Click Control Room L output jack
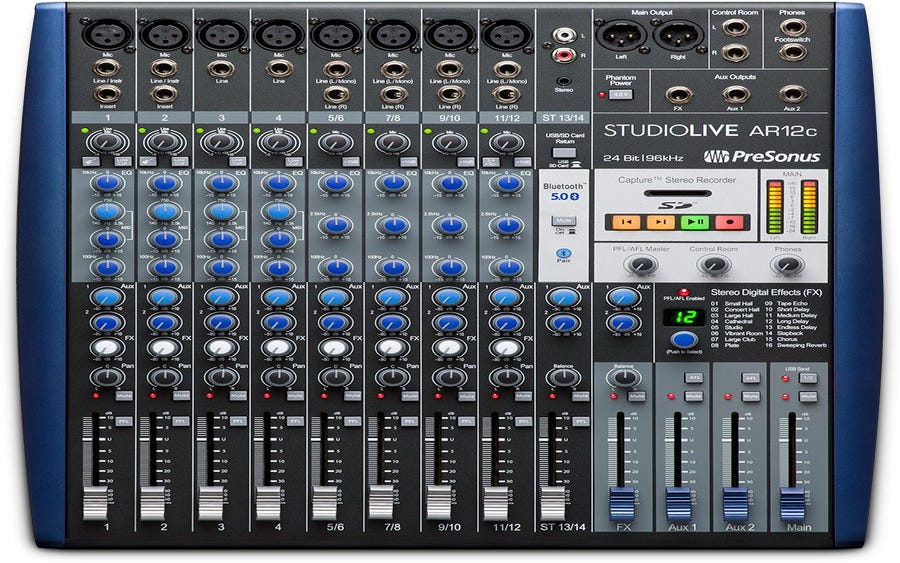 coord(735,27)
